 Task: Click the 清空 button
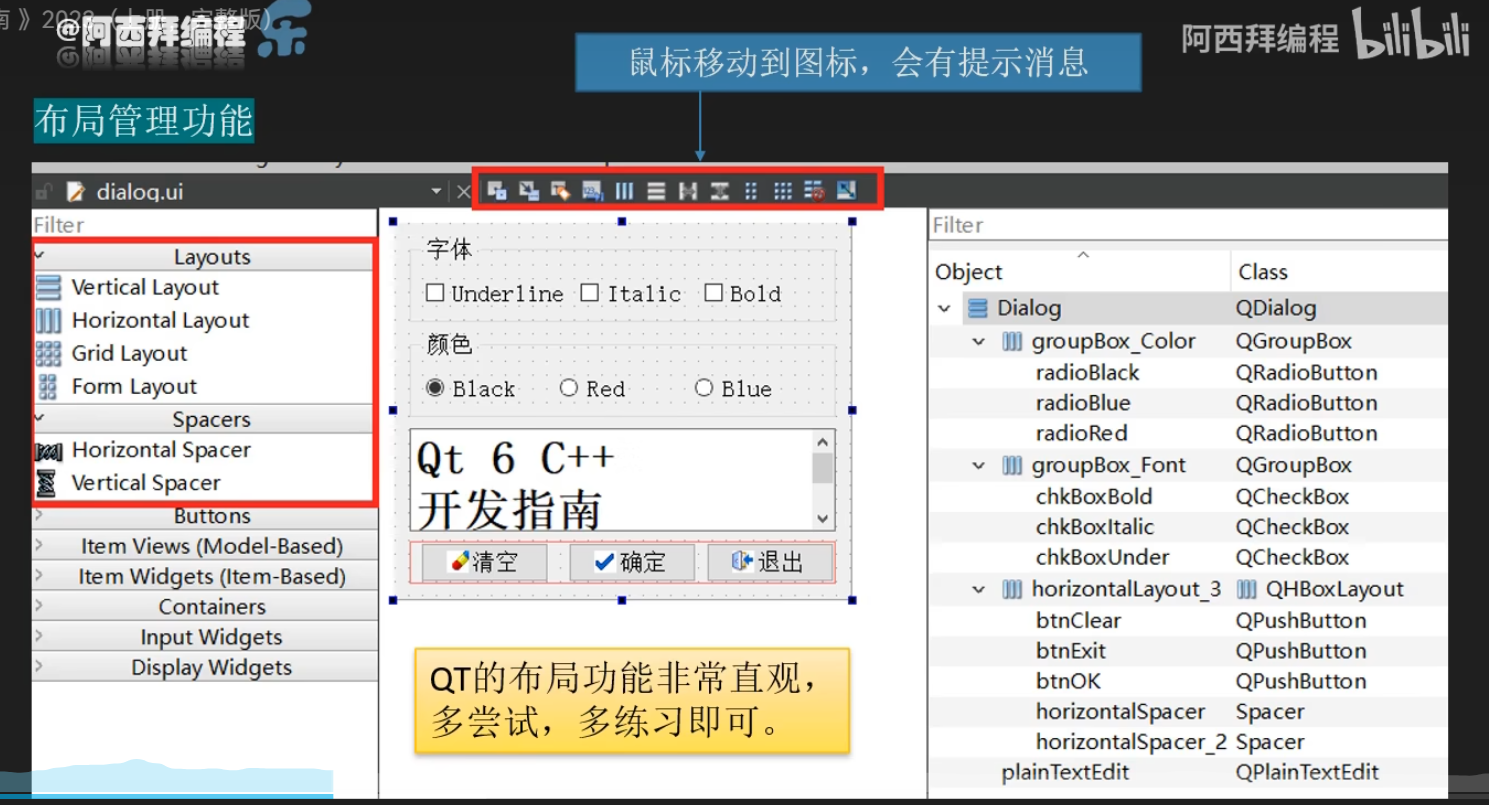point(484,562)
